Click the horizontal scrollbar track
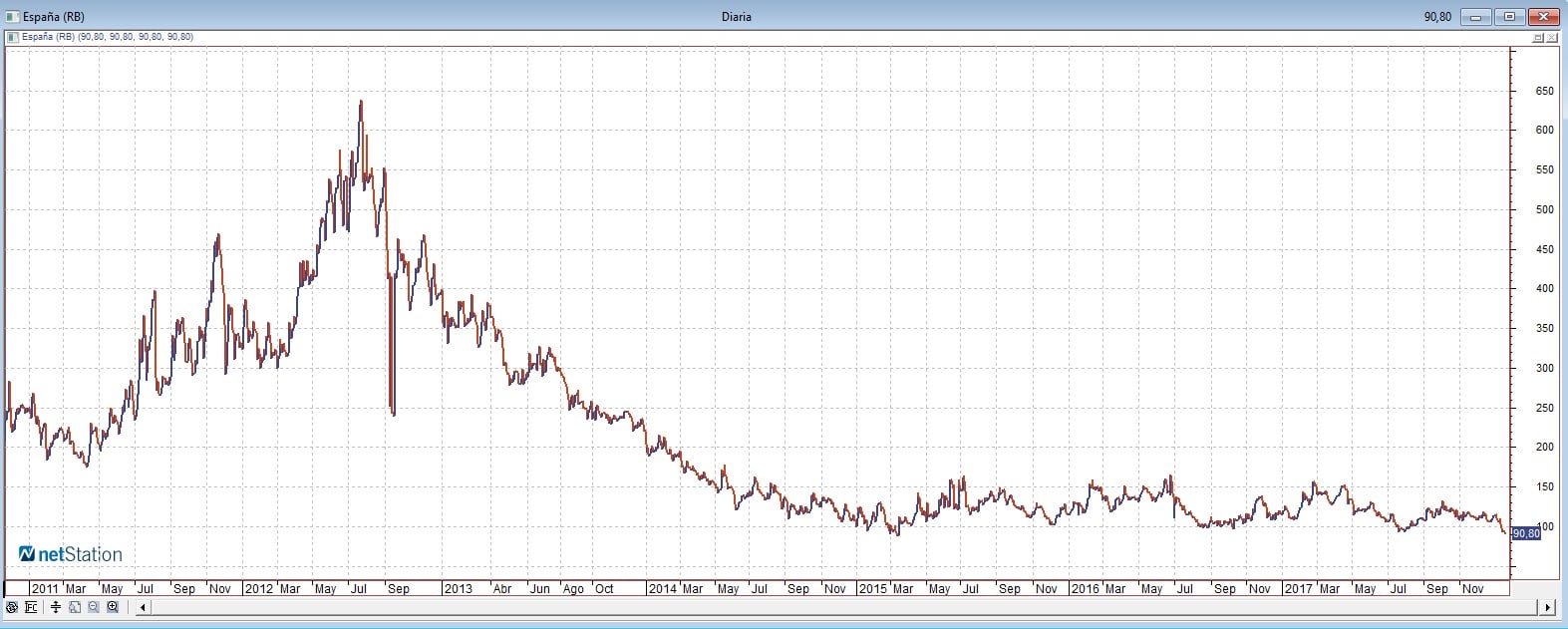Image resolution: width=1568 pixels, height=629 pixels. (x=797, y=606)
